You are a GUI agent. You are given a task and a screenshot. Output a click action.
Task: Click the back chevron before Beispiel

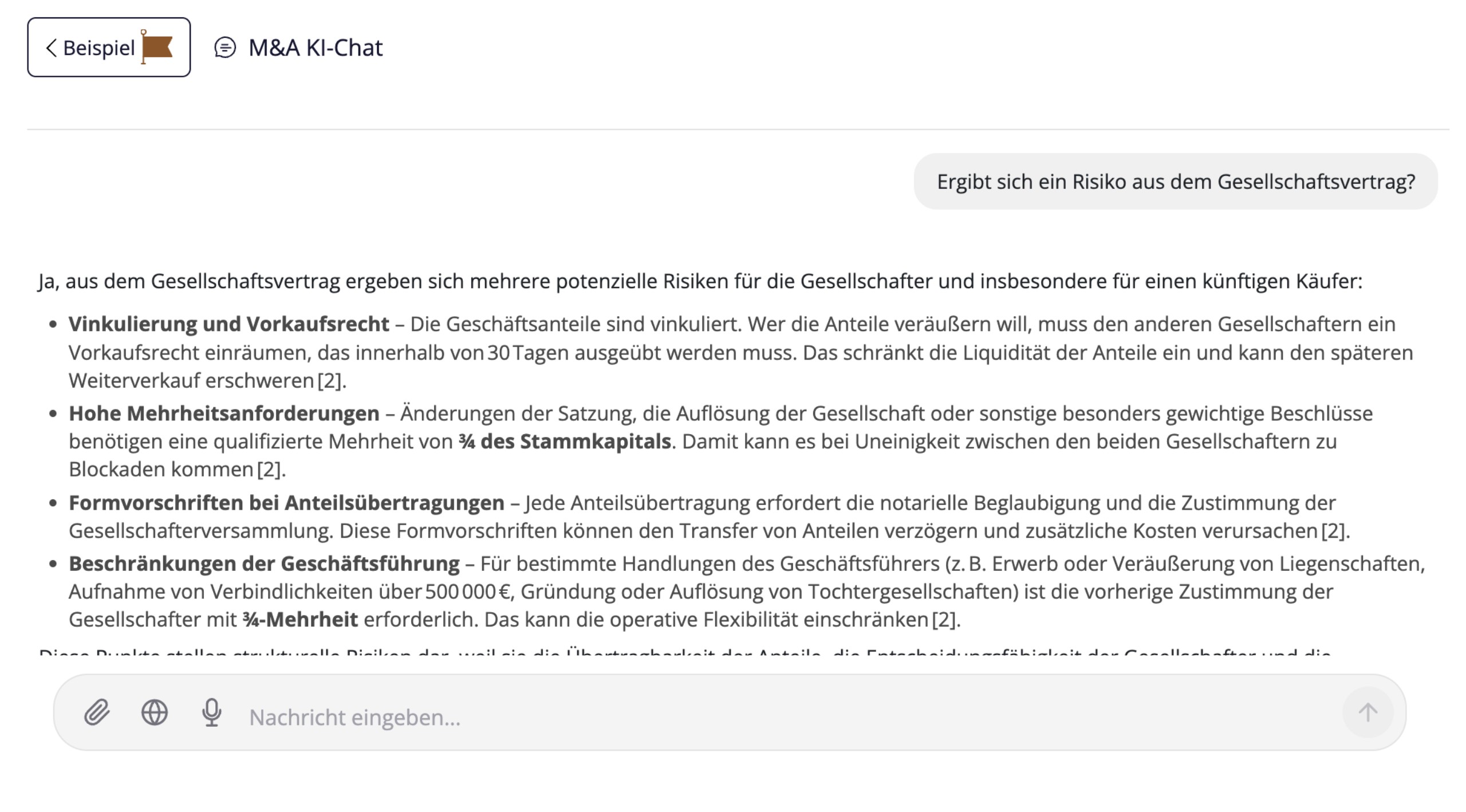pos(52,48)
